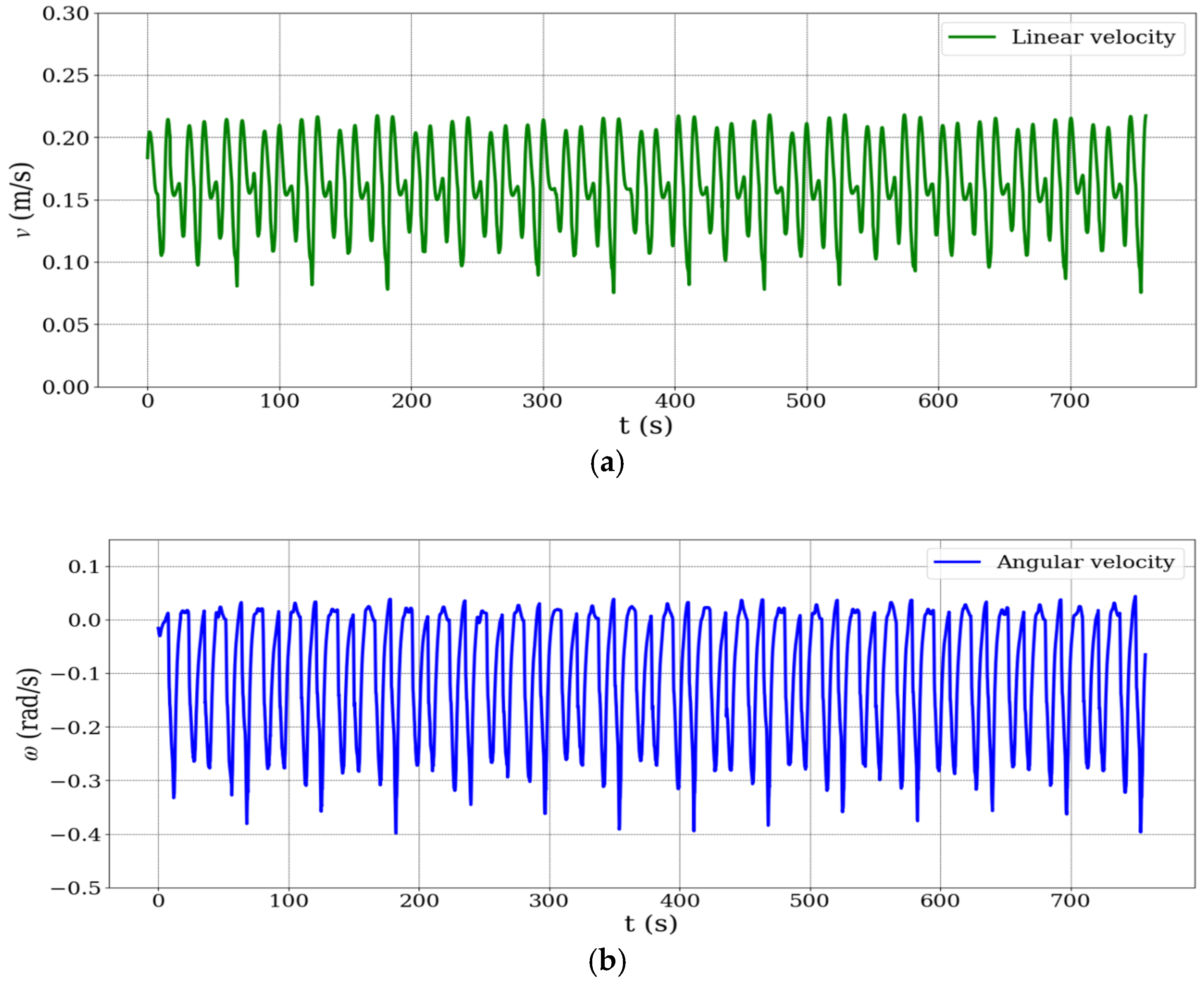Screen dimensions: 1204x983
Task: Click the v (m/s) y-axis label
Action: coord(23,200)
